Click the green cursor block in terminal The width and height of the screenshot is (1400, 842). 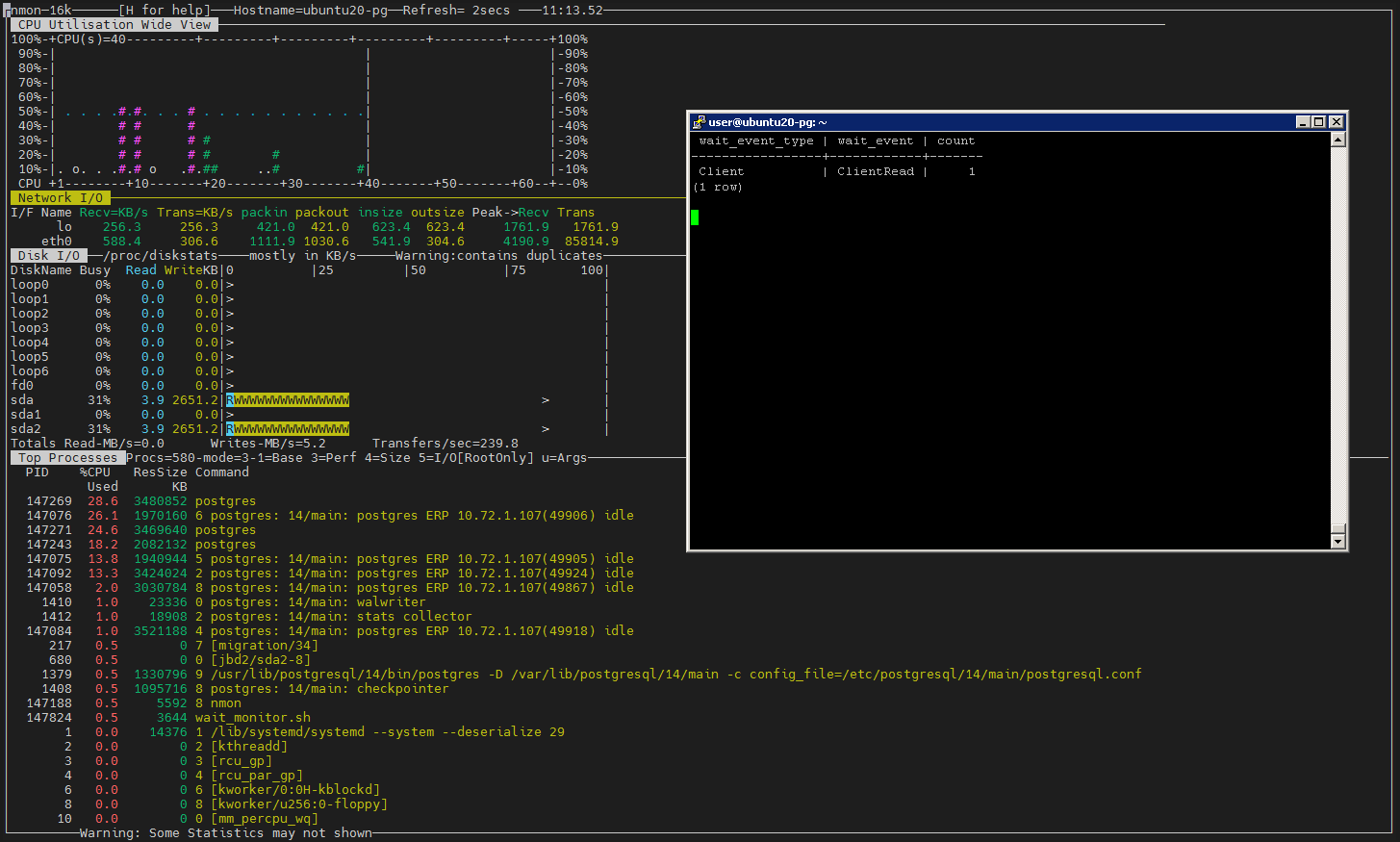tap(695, 217)
